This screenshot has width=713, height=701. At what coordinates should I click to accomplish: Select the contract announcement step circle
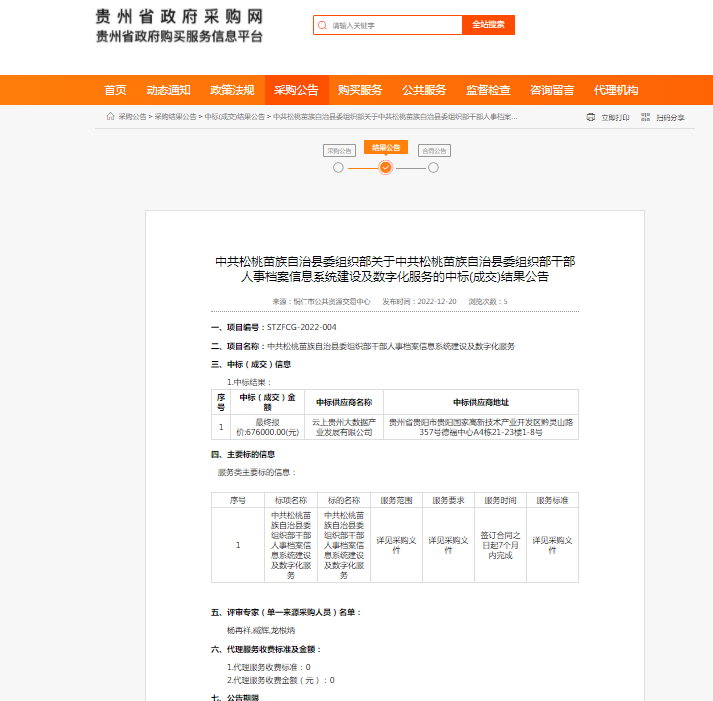(433, 168)
